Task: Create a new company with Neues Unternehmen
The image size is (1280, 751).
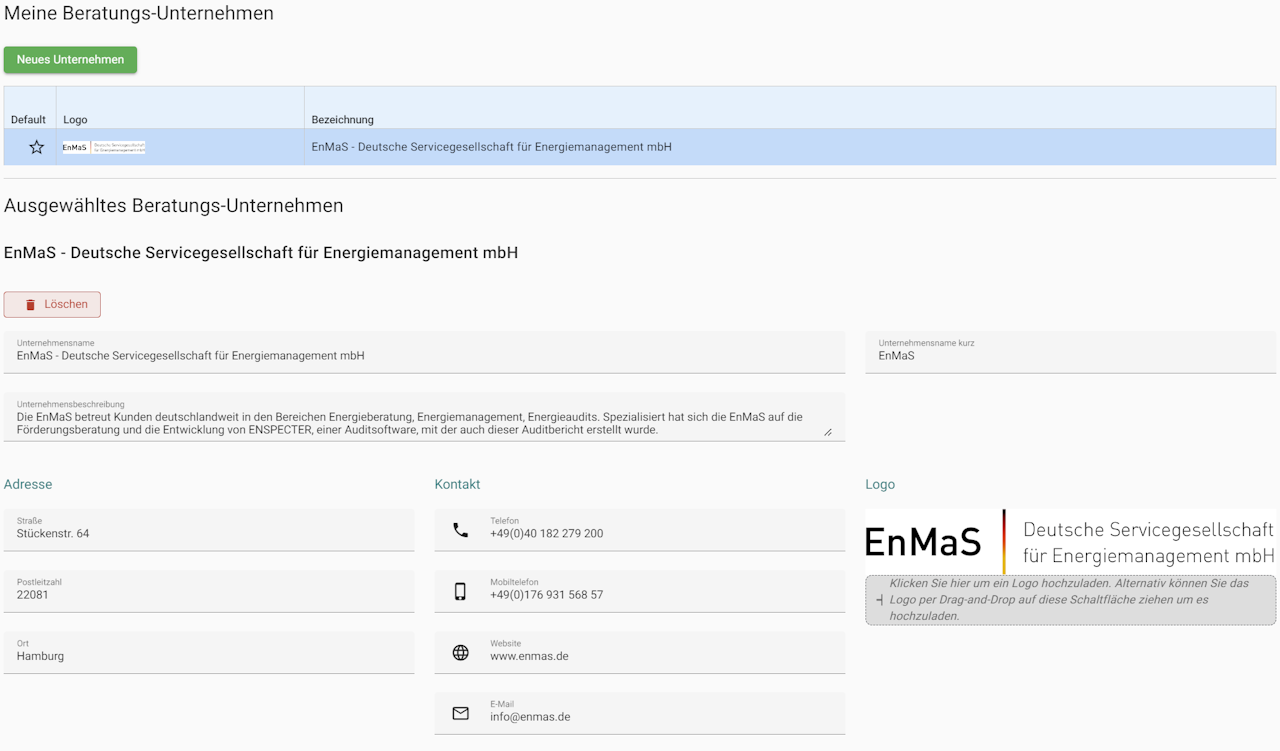Action: coord(70,60)
